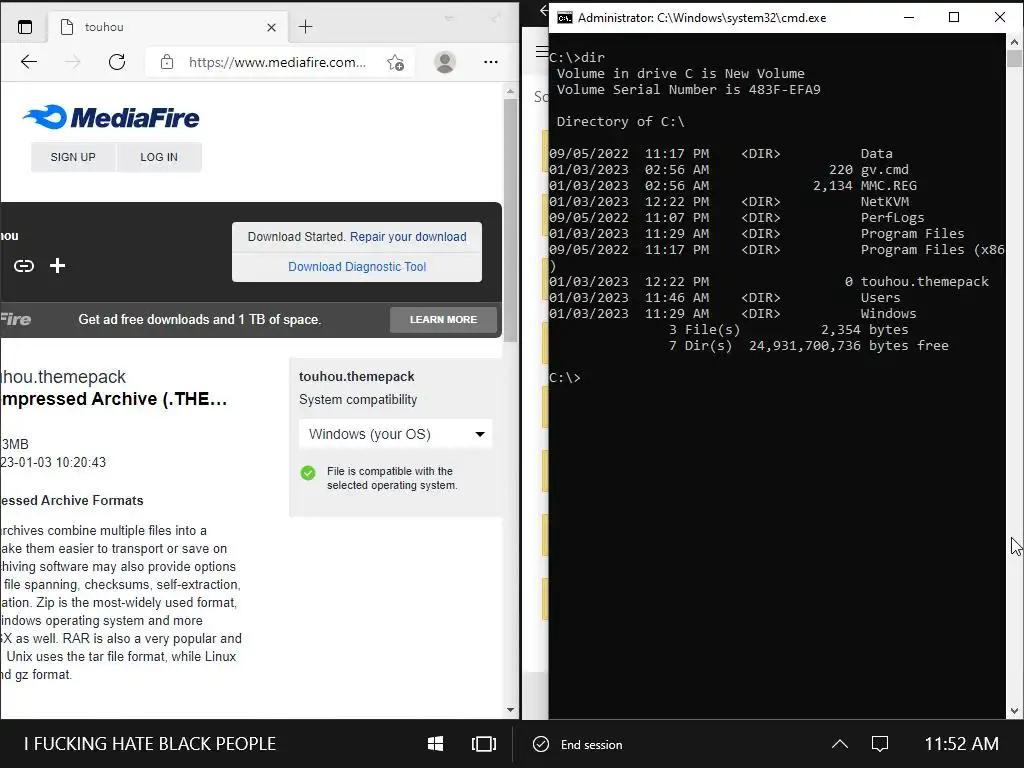Click PerfLogs in the dir listing
Viewport: 1024px width, 768px height.
892,217
